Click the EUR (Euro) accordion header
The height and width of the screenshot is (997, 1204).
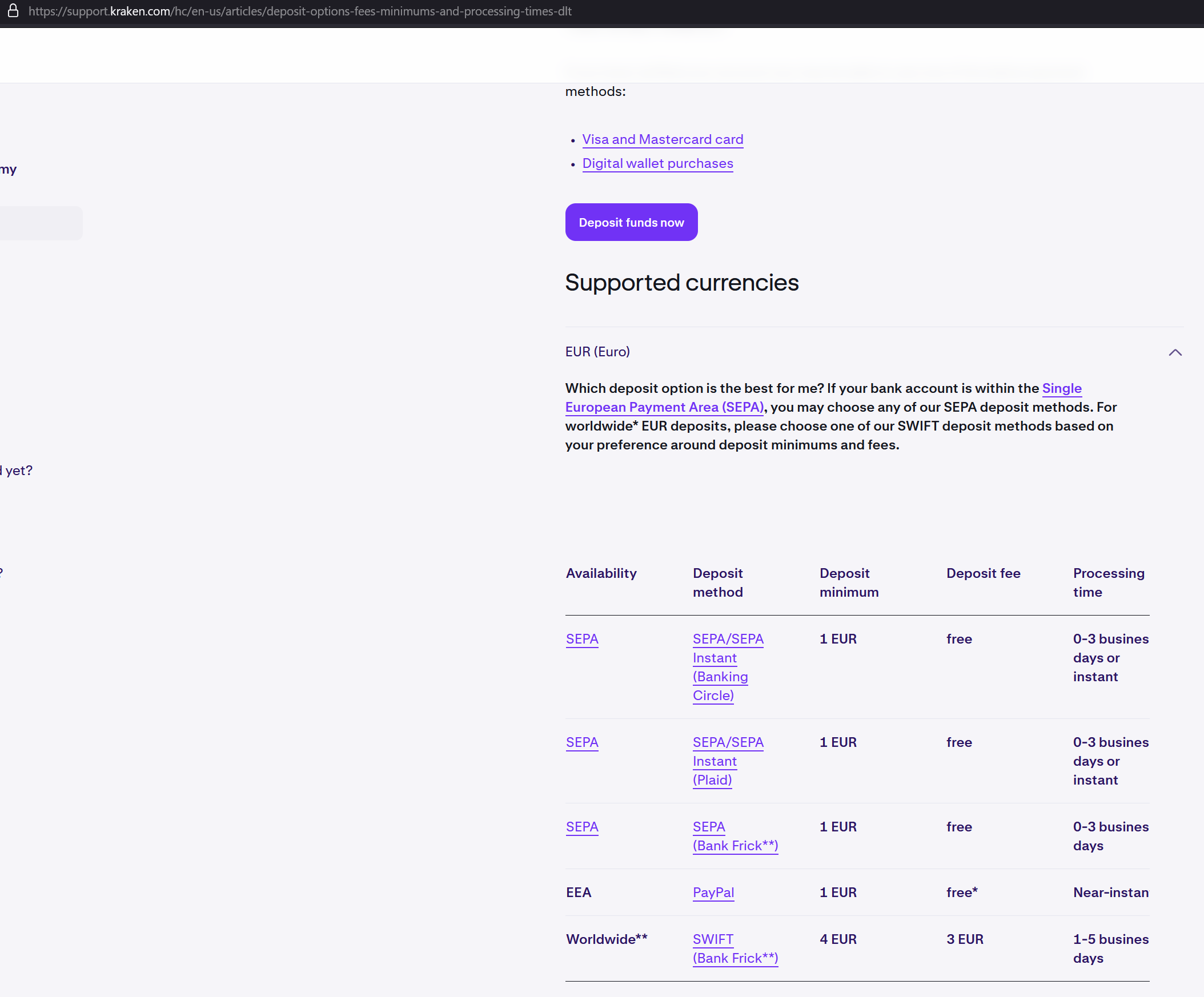pos(597,351)
